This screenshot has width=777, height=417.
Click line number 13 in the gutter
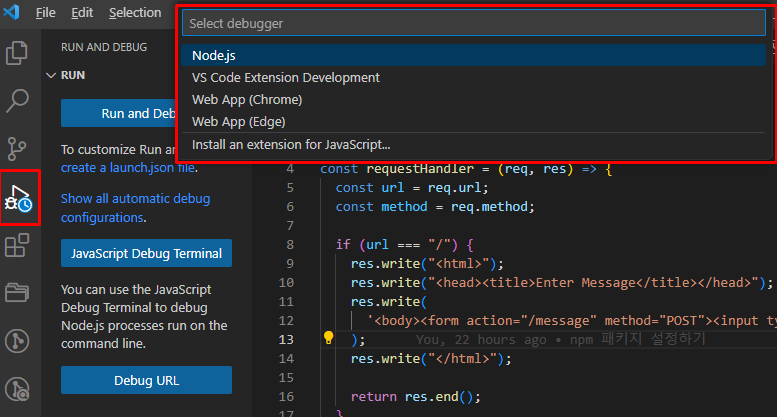(x=286, y=340)
